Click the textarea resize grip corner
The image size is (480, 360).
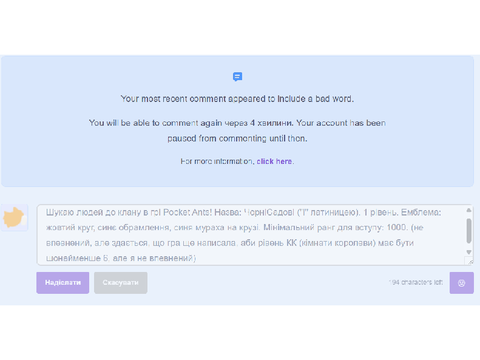pos(469,261)
